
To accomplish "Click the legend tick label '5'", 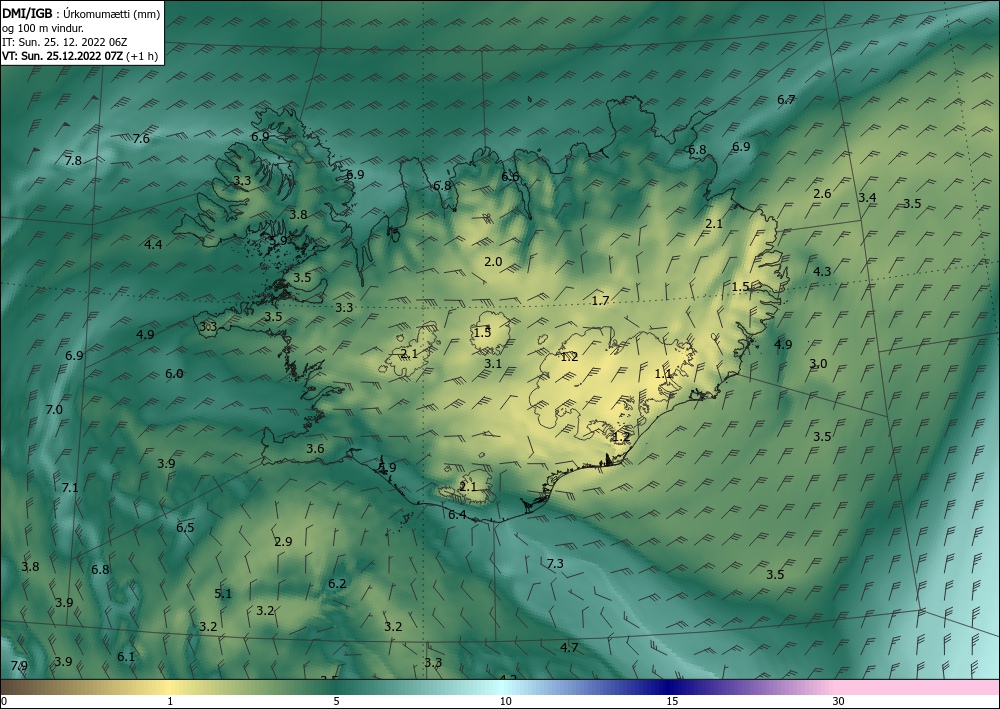I will (x=336, y=701).
